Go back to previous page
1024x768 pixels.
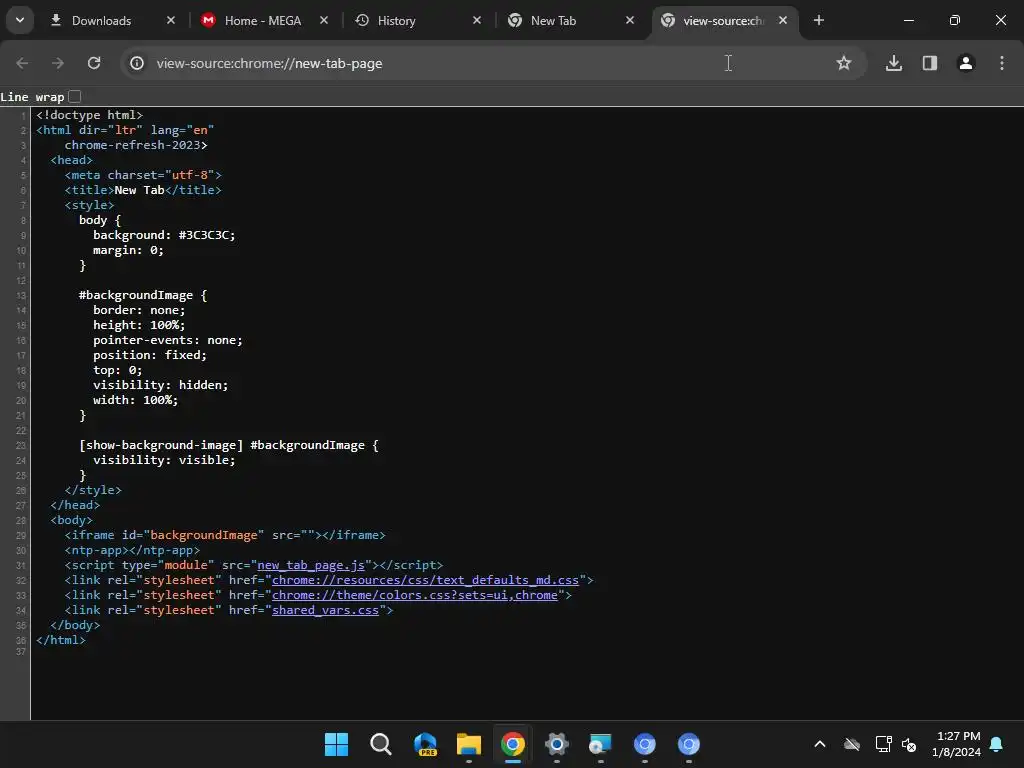point(22,63)
